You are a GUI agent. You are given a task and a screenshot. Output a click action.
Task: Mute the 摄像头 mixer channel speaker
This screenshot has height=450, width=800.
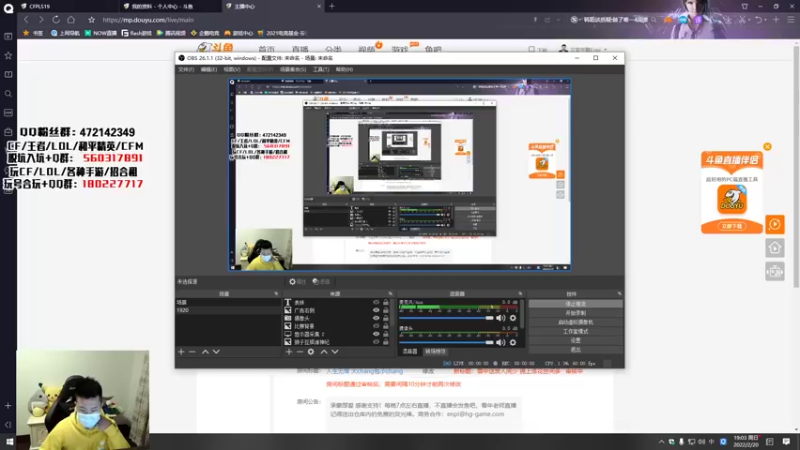click(x=501, y=342)
